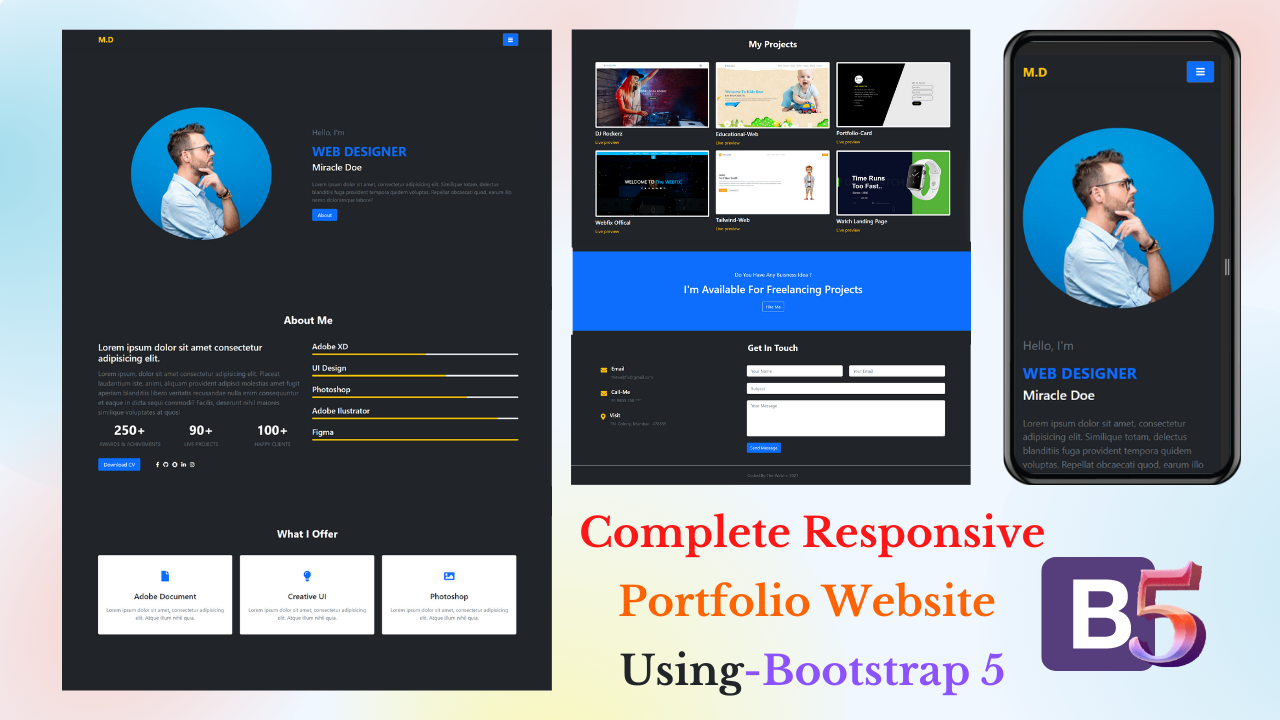Click the Adobe XD skill progress bar
This screenshot has width=1280, height=720.
(414, 354)
